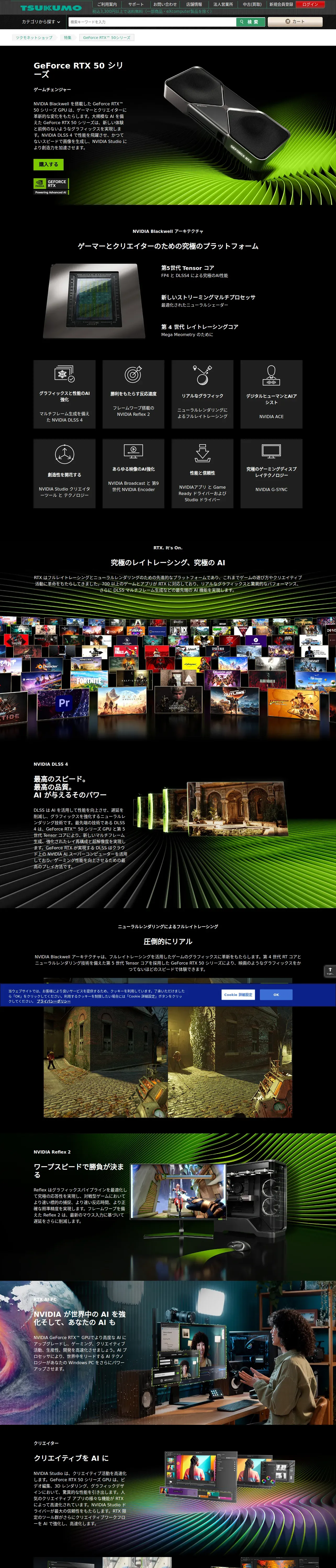This screenshot has height=1568, width=336.
Task: Click Cookie 詳細設定 button
Action: coord(238,995)
